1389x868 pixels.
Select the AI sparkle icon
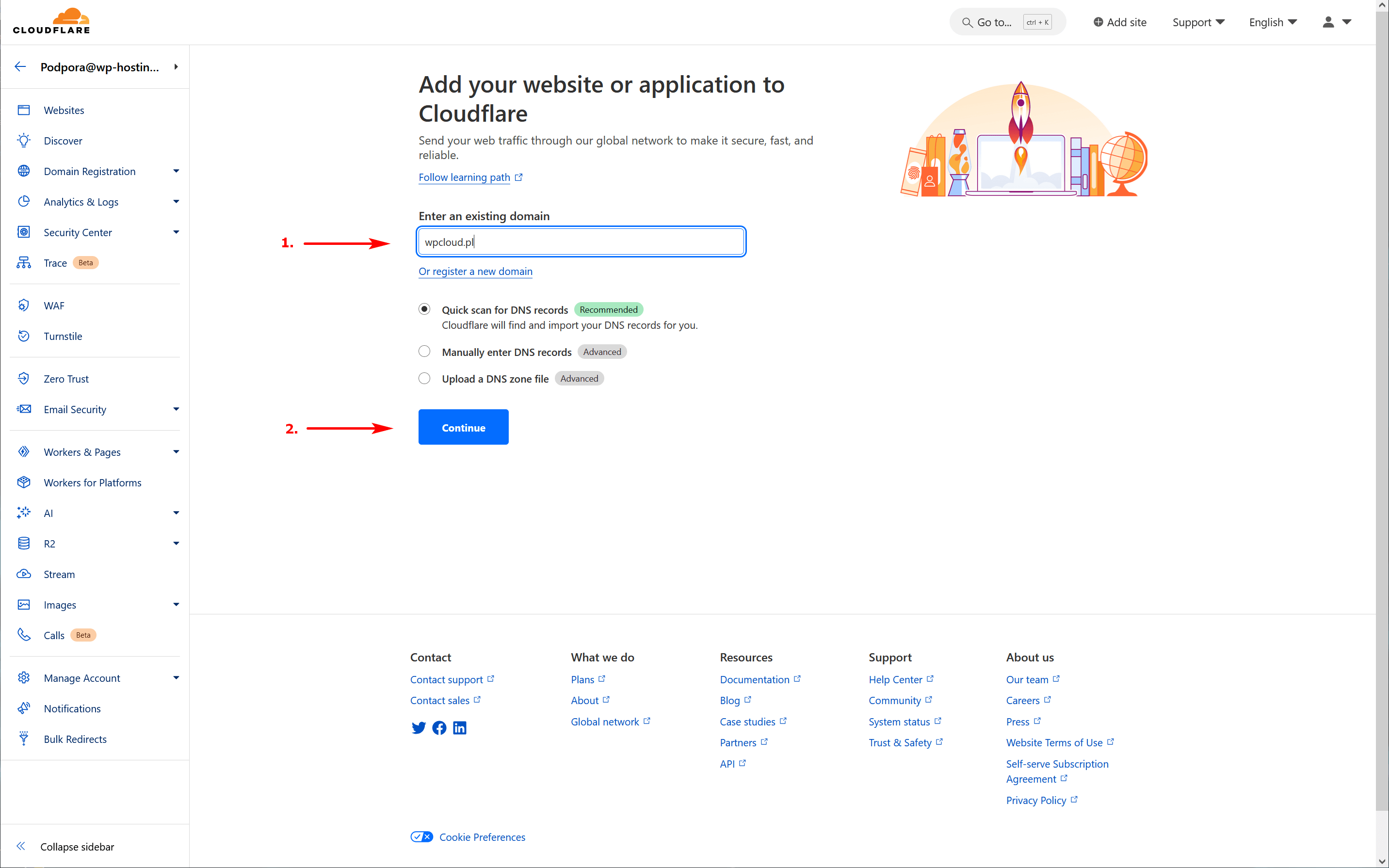[24, 512]
